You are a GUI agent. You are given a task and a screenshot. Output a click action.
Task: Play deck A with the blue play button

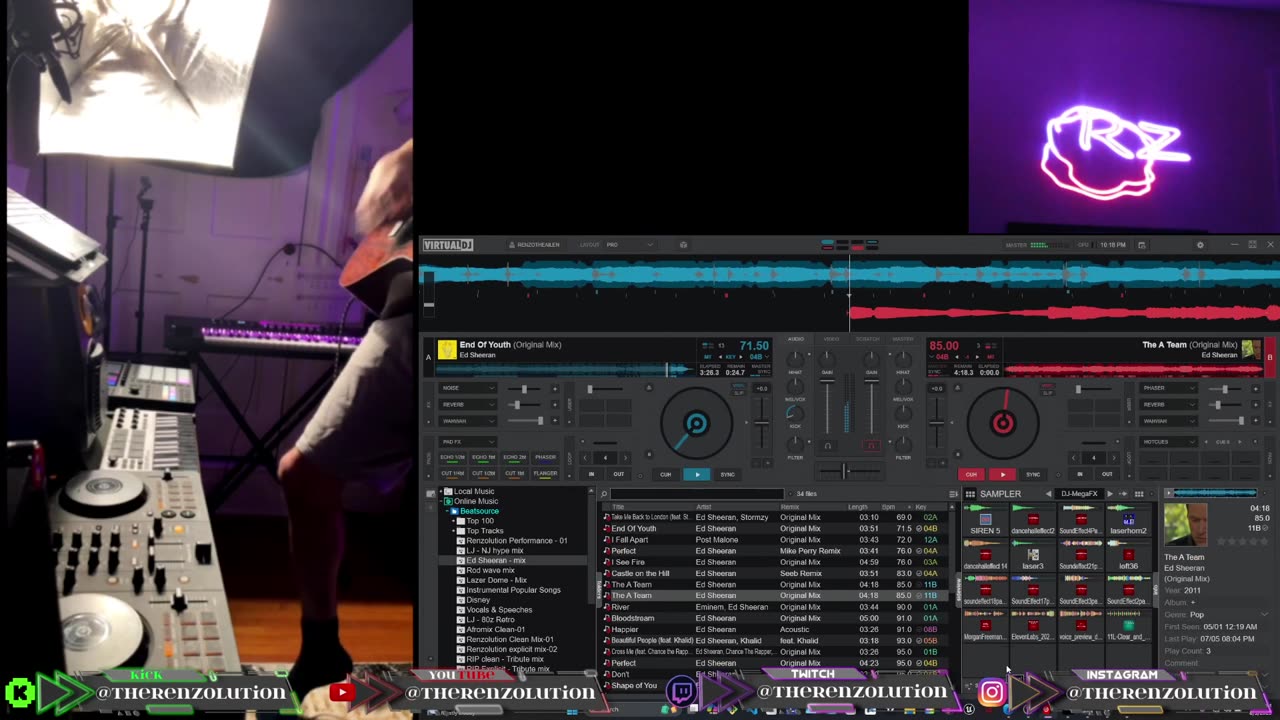tap(697, 474)
